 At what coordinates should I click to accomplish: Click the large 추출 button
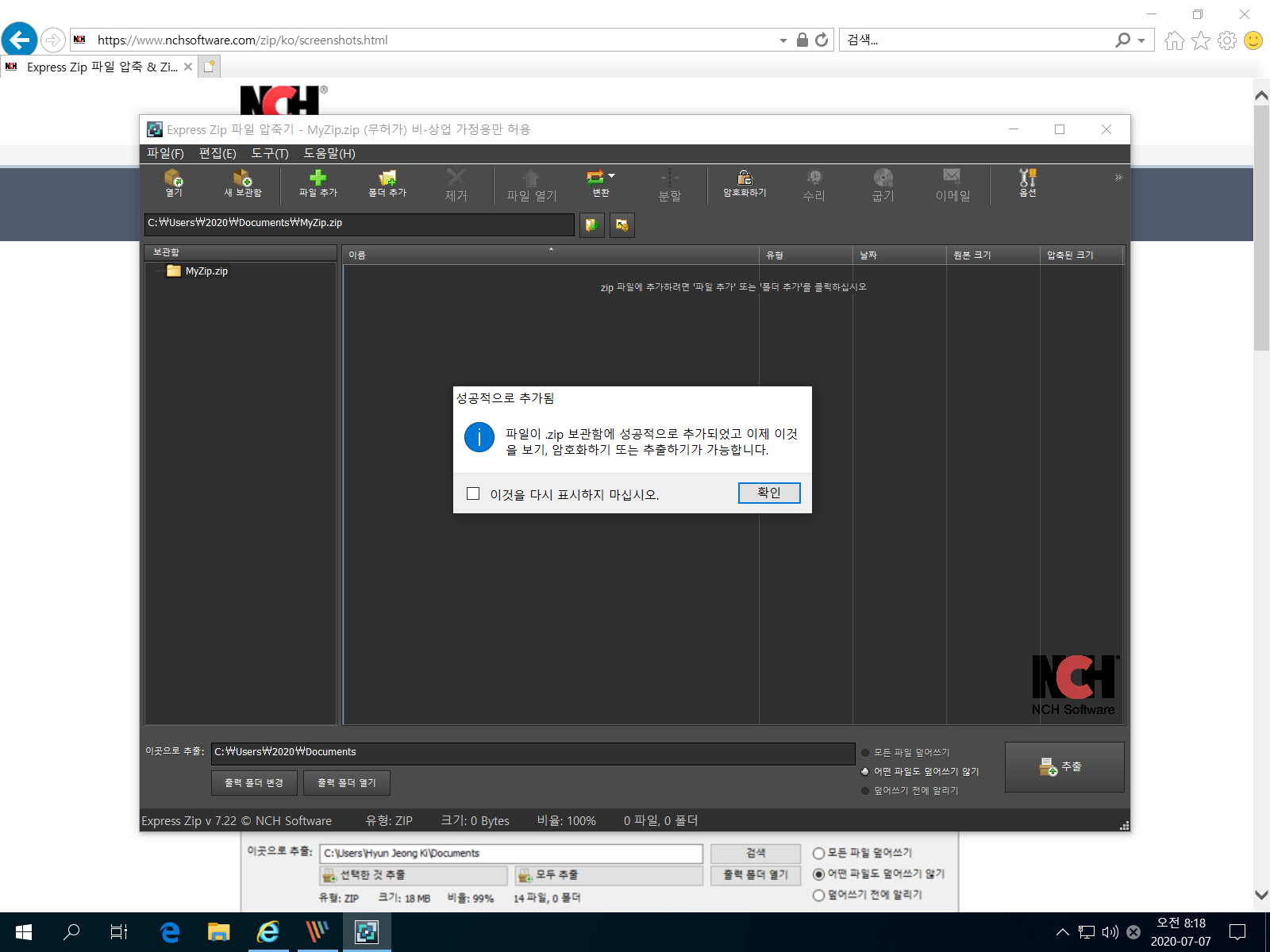click(1064, 767)
